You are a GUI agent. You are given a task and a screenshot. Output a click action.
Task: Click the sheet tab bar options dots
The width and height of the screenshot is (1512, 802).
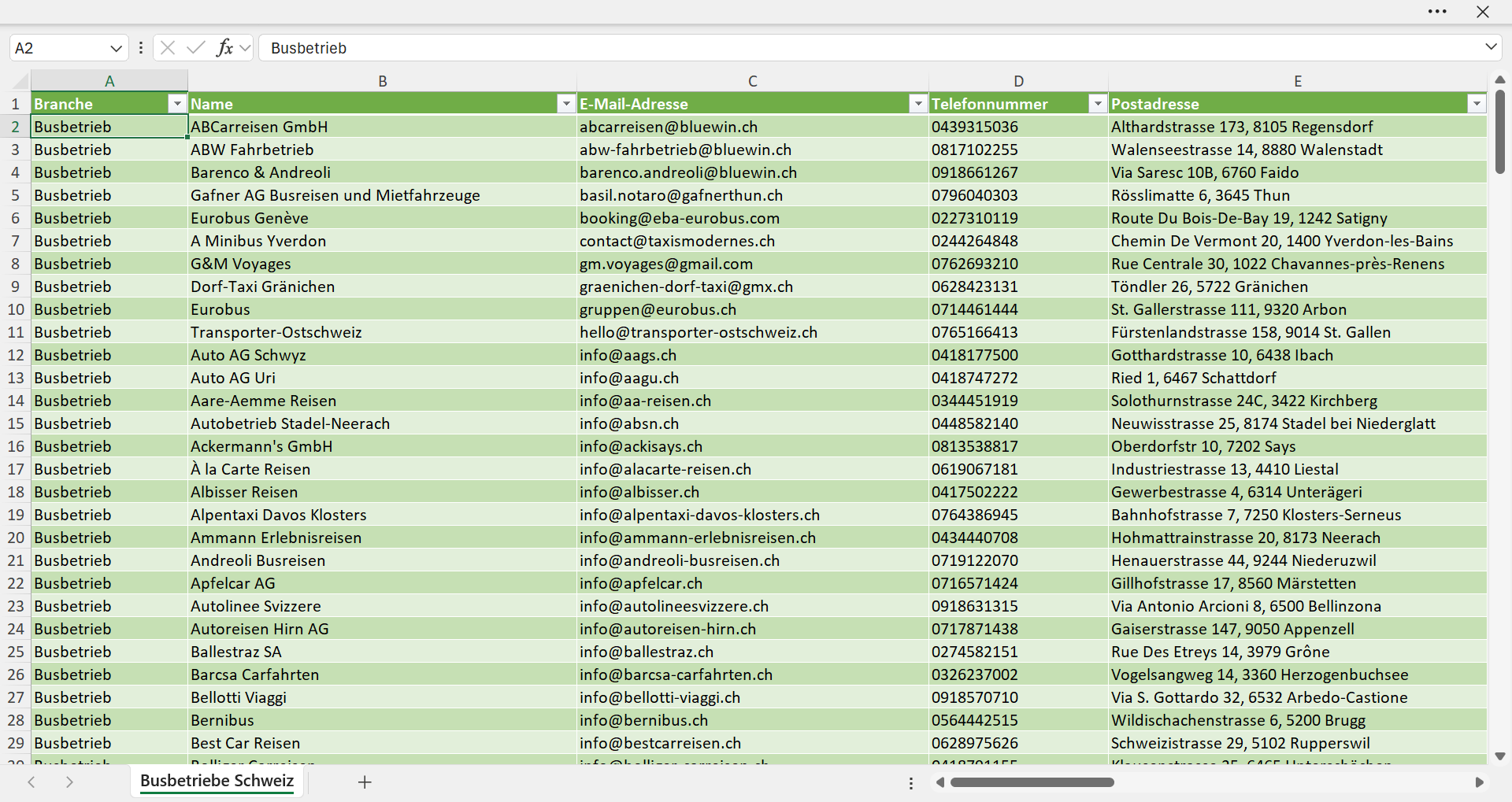pyautogui.click(x=911, y=783)
